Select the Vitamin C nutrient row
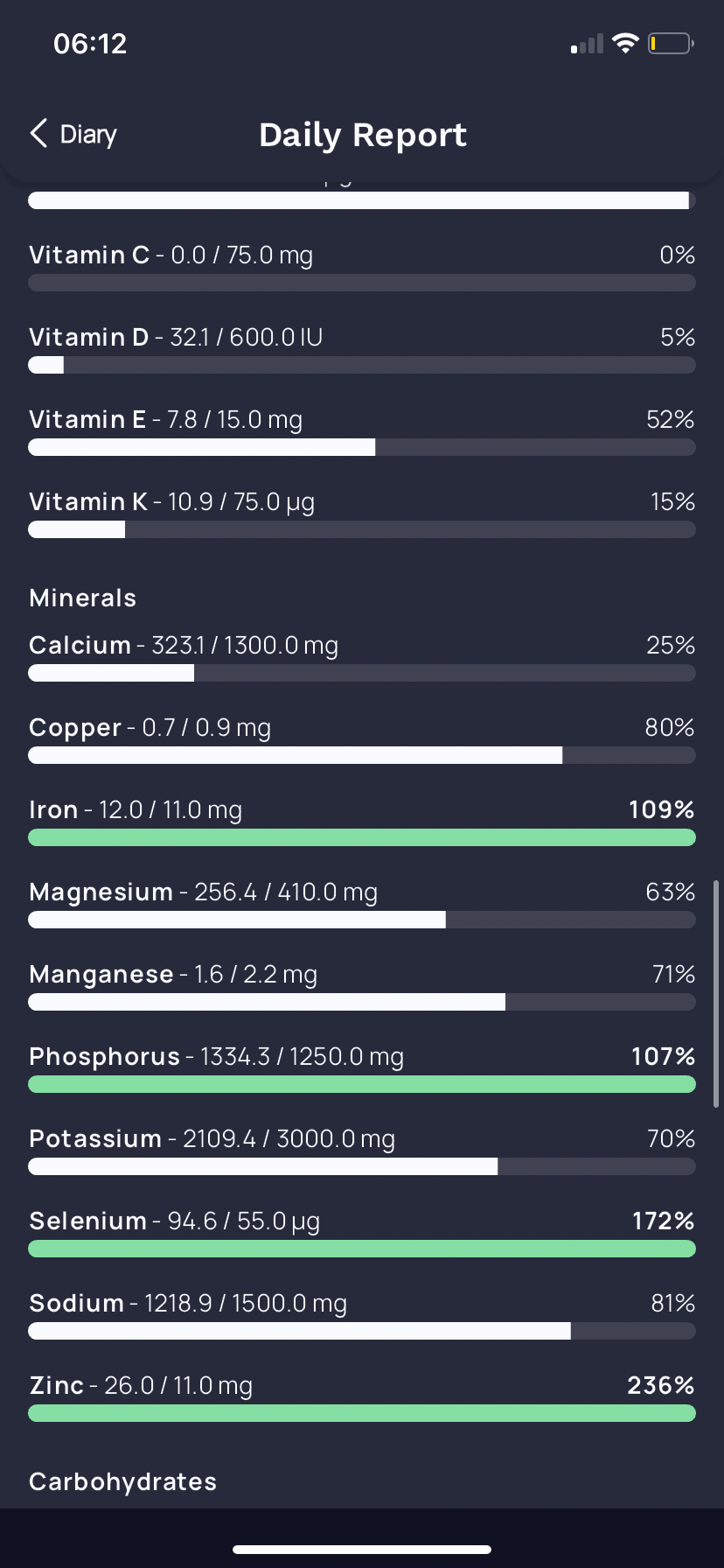This screenshot has height=1568, width=724. tap(362, 267)
